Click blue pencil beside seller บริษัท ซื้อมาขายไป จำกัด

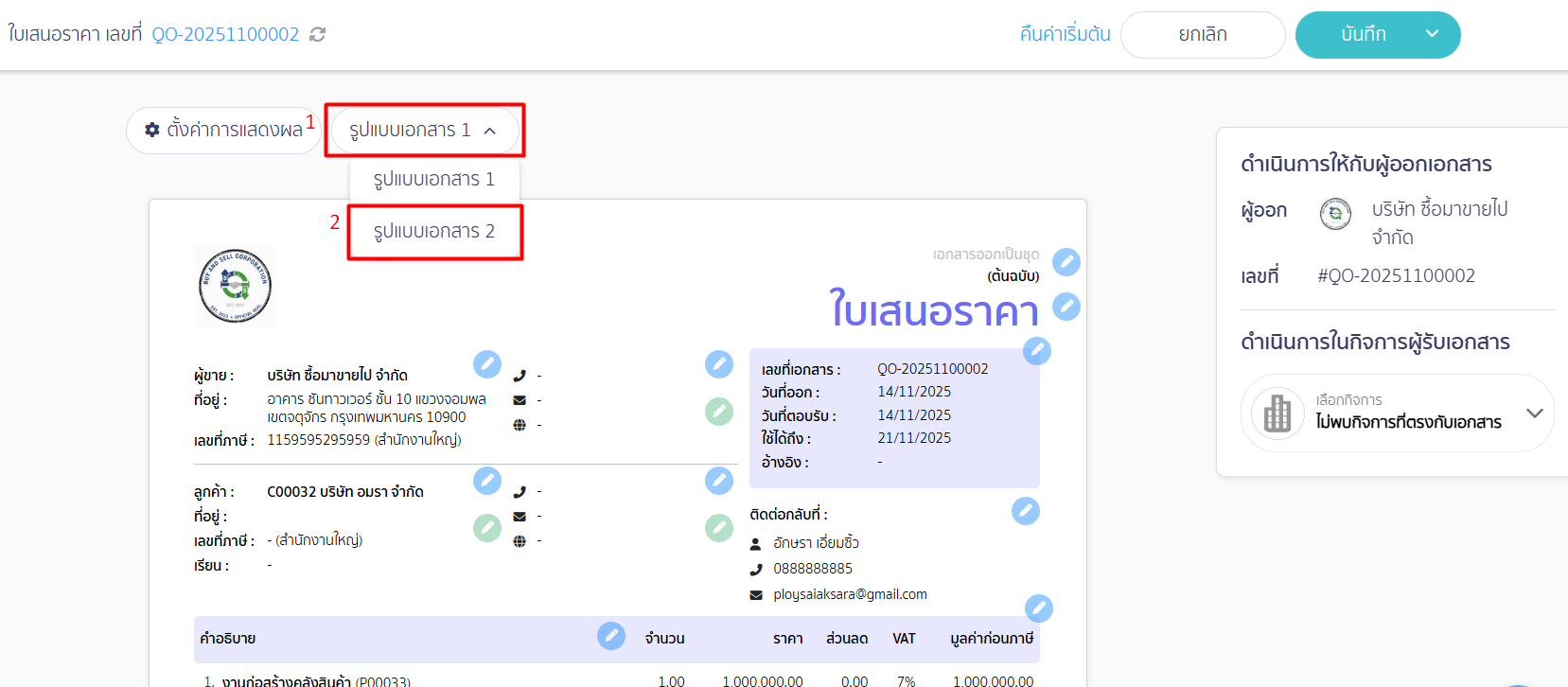[487, 364]
